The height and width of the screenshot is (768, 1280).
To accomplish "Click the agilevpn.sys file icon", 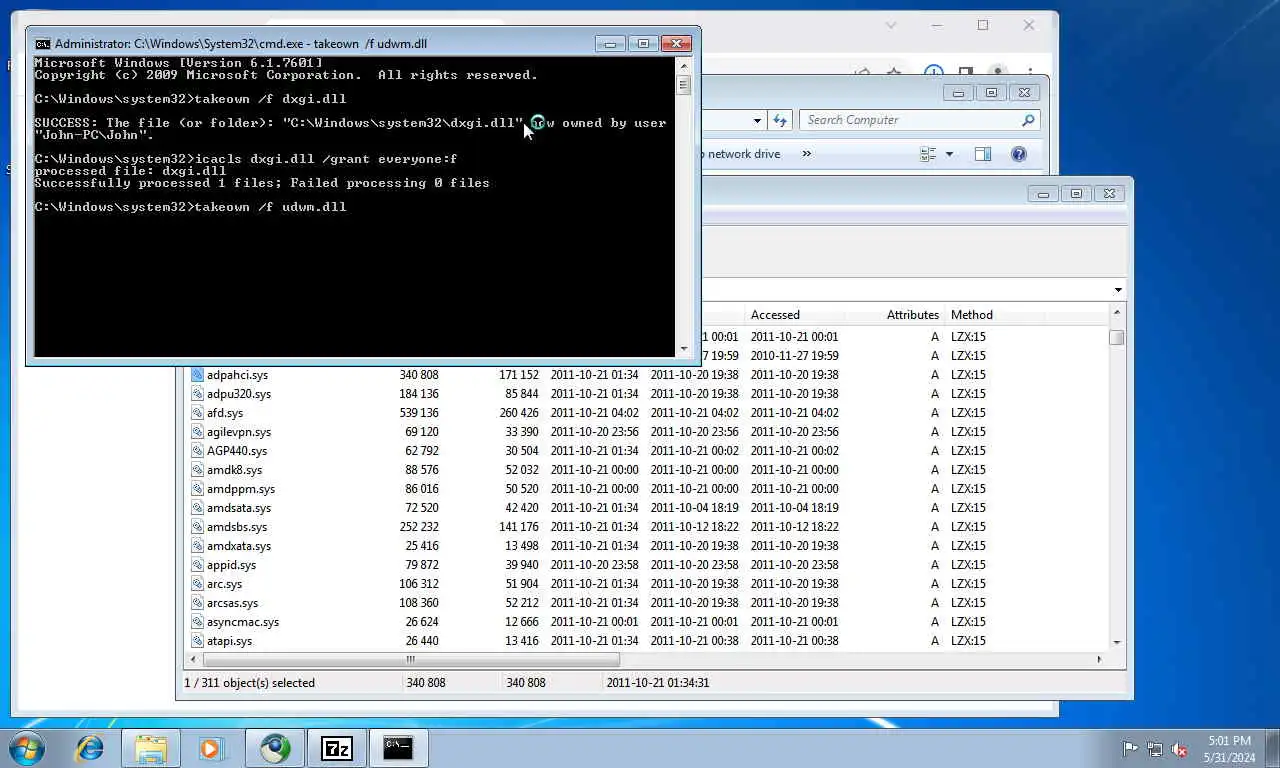I will point(197,432).
